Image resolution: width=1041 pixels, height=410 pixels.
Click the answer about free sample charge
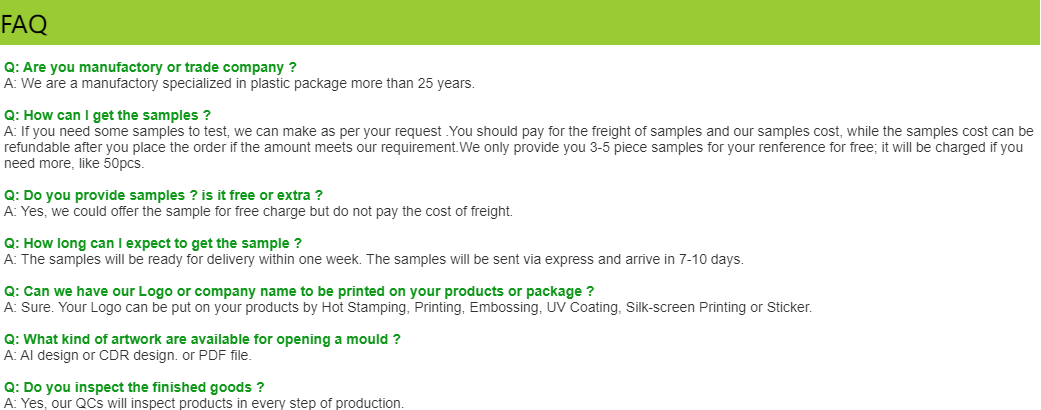[x=258, y=212]
